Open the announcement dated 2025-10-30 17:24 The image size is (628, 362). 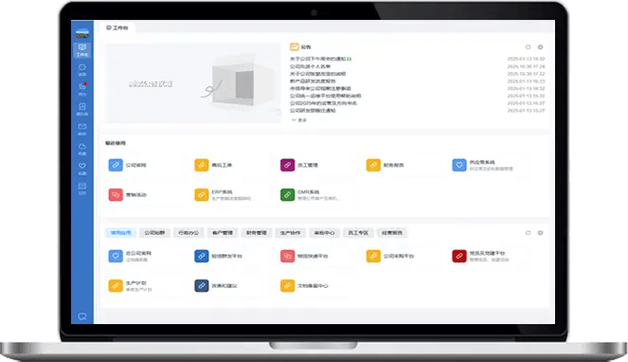(310, 66)
